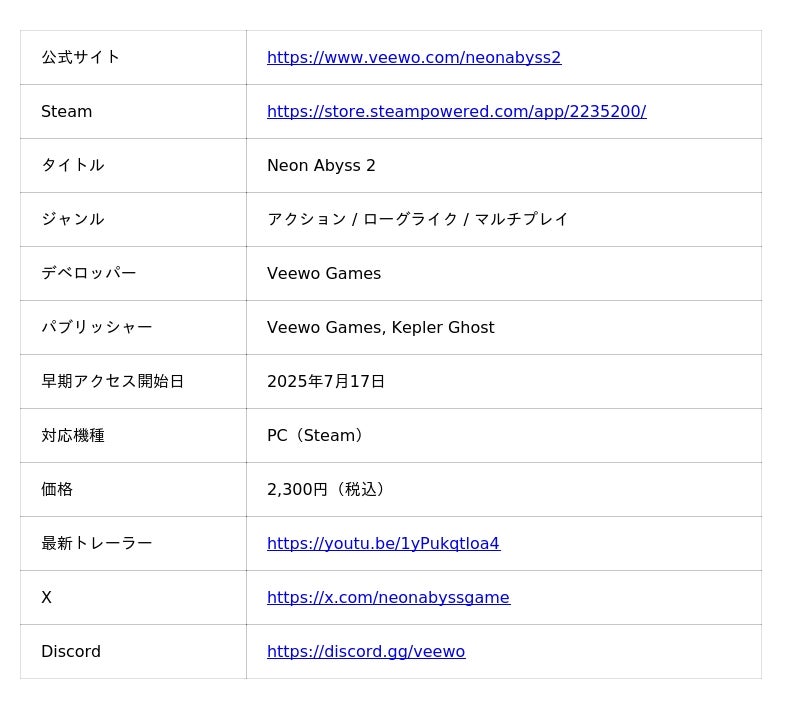The image size is (800, 709).
Task: Click the platform value PC（Steam）
Action: 317,436
